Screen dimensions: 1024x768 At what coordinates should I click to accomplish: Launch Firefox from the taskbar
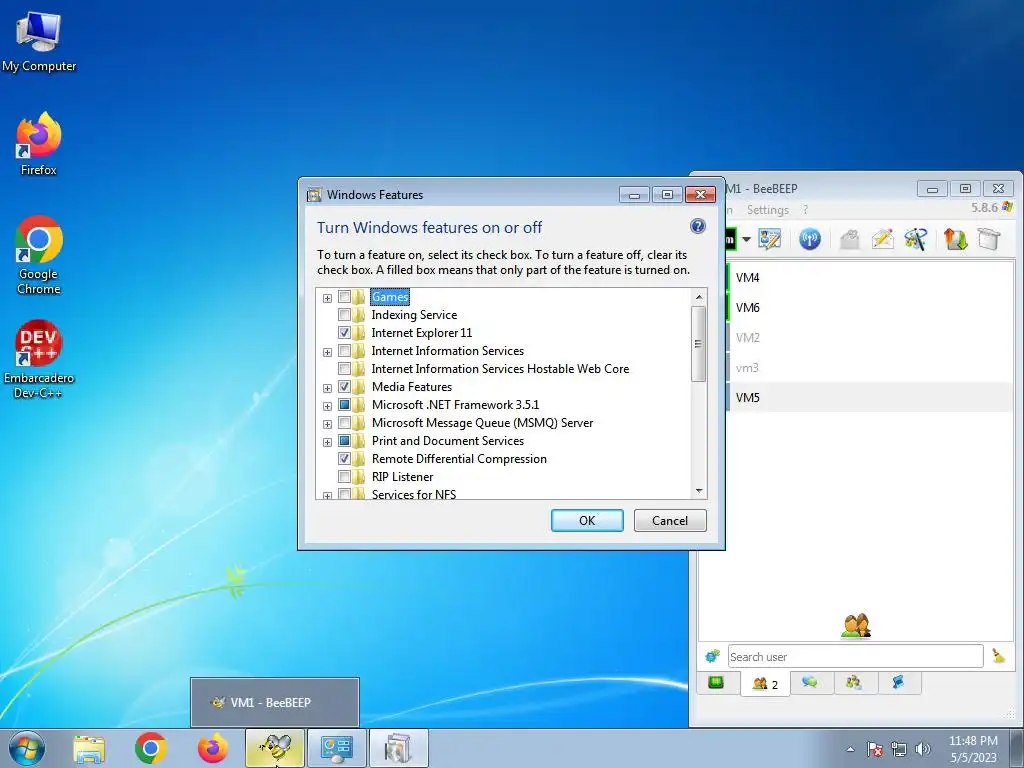pyautogui.click(x=213, y=748)
